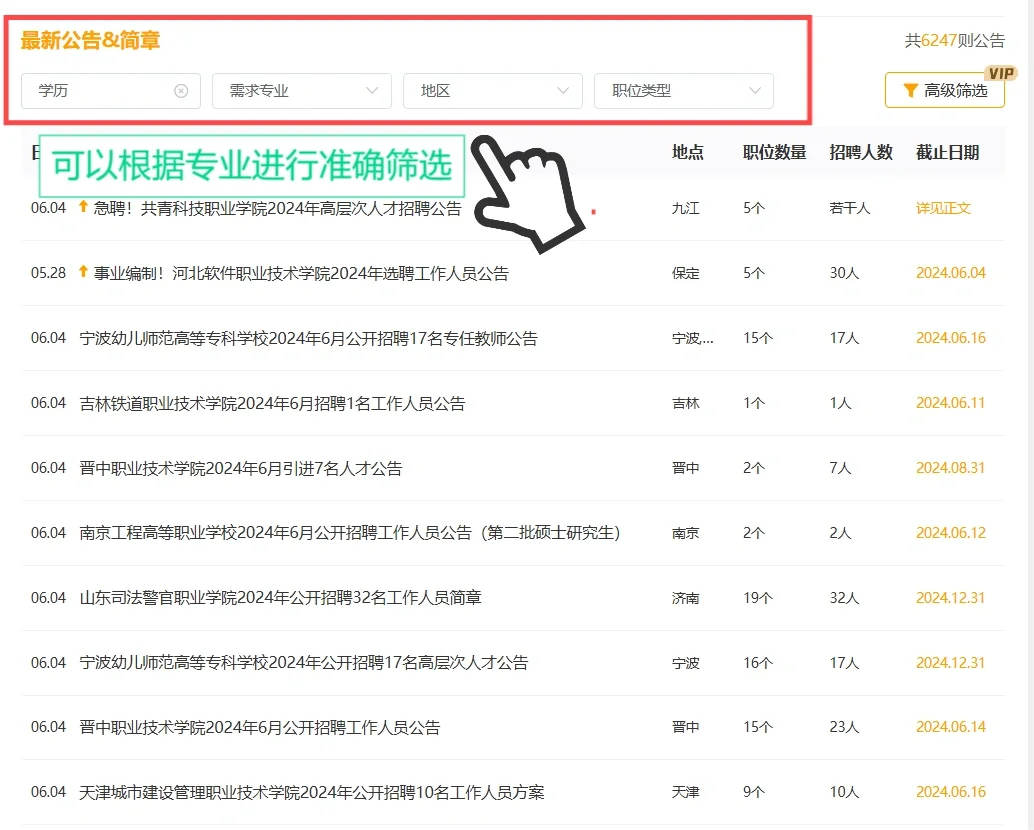This screenshot has width=1034, height=830.
Task: Open 晋中职业技术学院2024年6月公开招聘工作人员公告
Action: pos(260,727)
